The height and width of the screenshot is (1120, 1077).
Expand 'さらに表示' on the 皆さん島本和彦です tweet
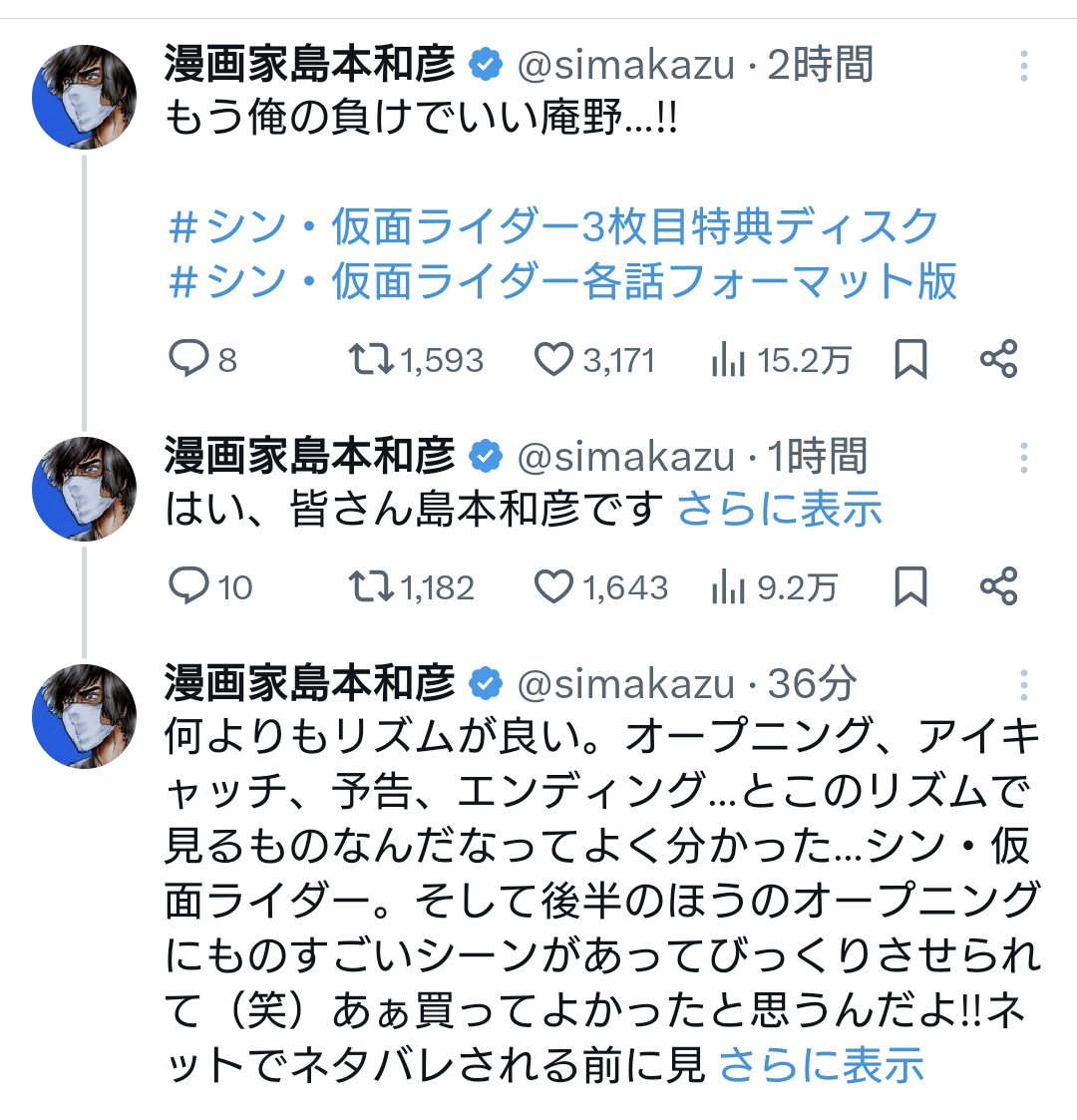pos(780,510)
